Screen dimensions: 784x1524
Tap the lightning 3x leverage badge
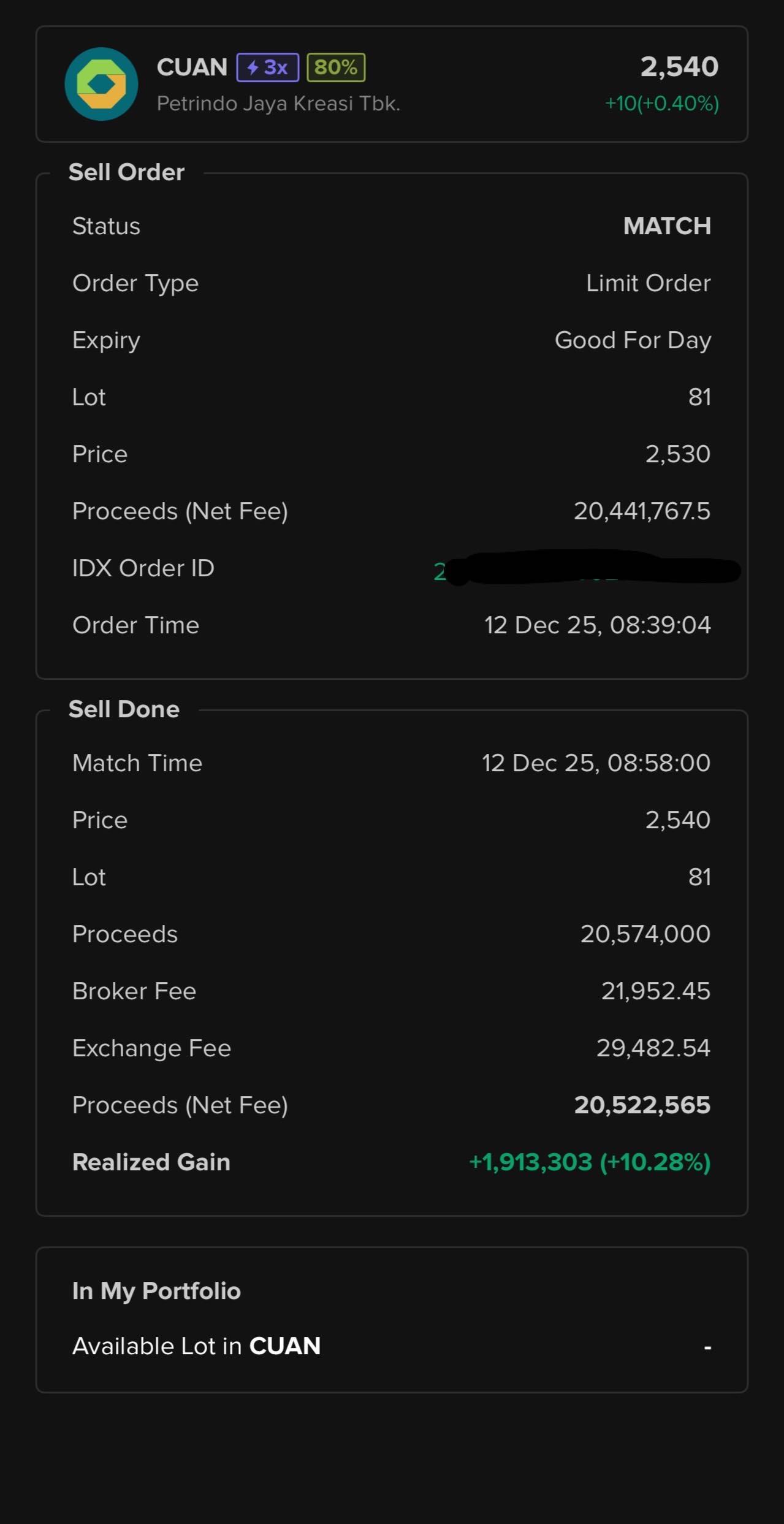(x=268, y=67)
